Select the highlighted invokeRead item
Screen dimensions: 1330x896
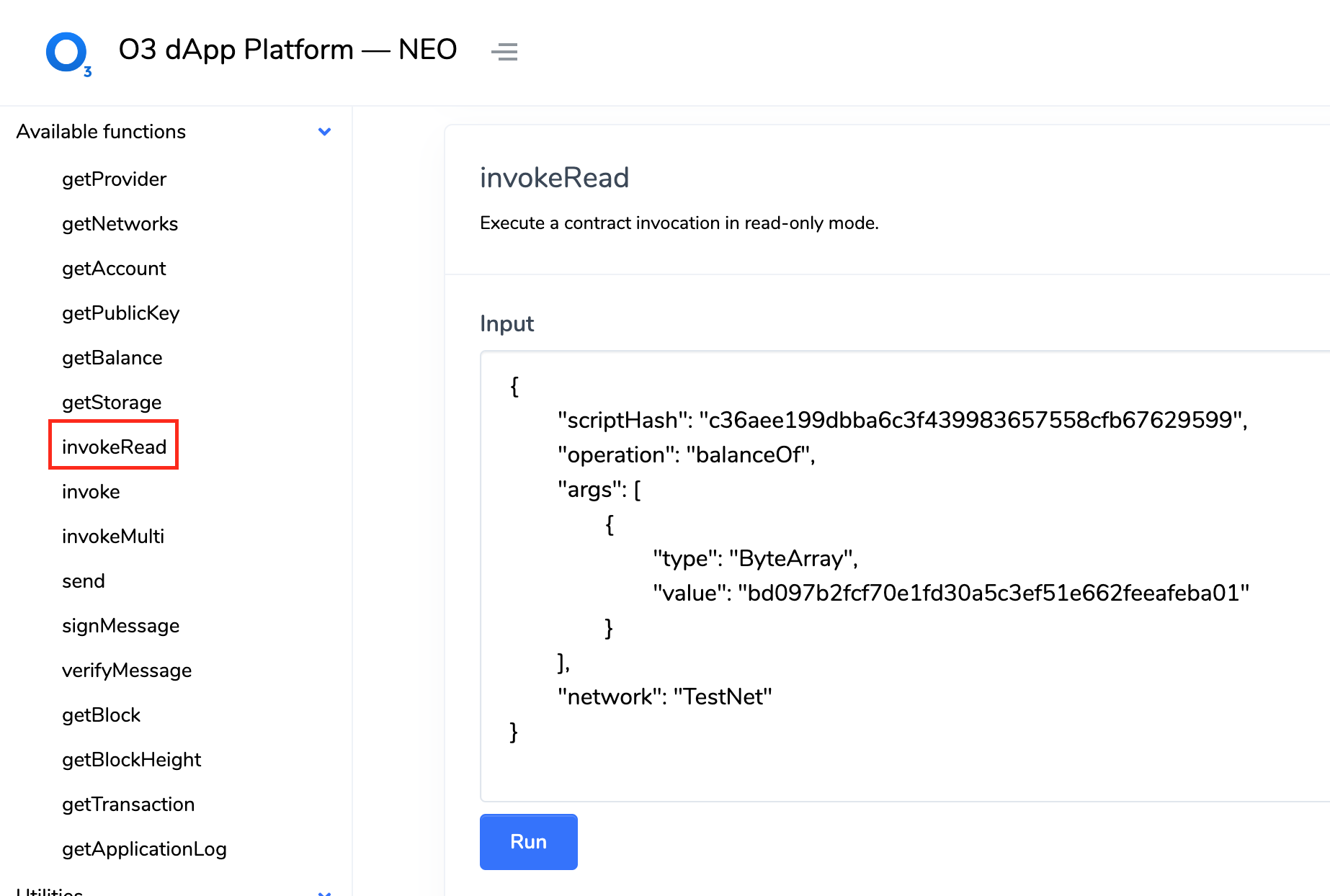point(114,447)
